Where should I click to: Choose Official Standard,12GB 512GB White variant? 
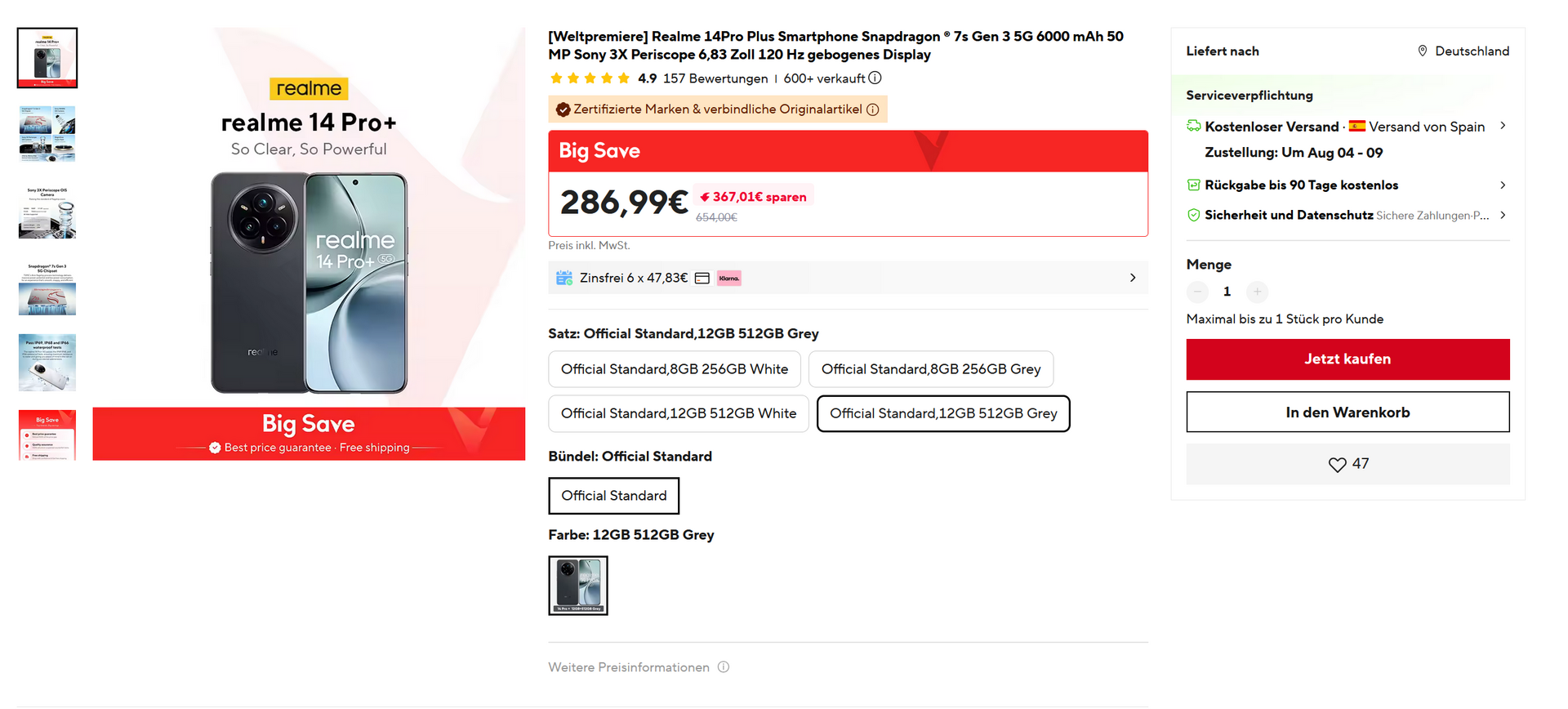(679, 413)
